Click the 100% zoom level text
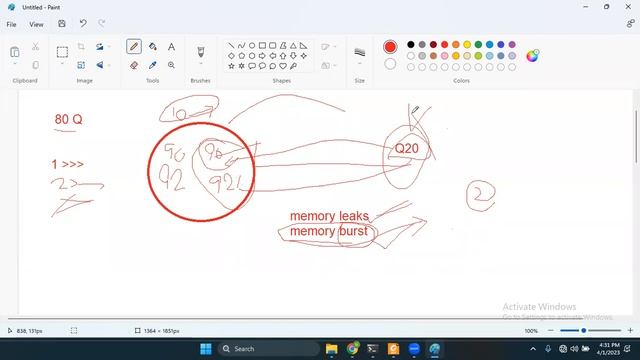640x360 pixels. (531, 331)
